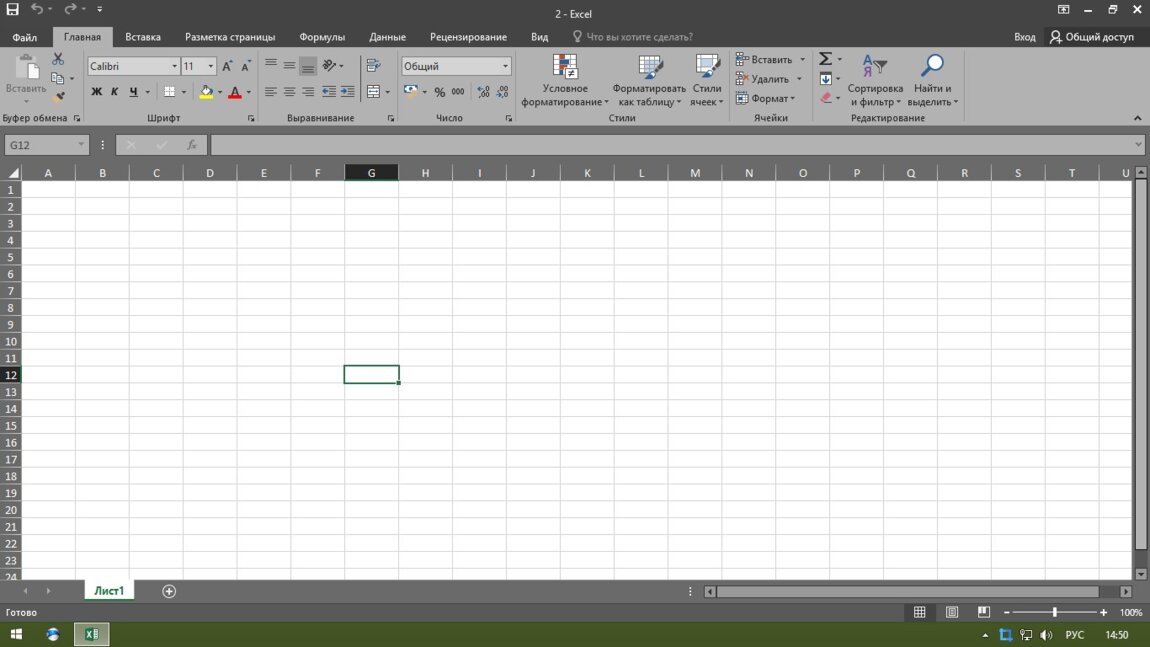Toggle italic formatting (К)
Image resolution: width=1150 pixels, height=647 pixels.
click(115, 92)
